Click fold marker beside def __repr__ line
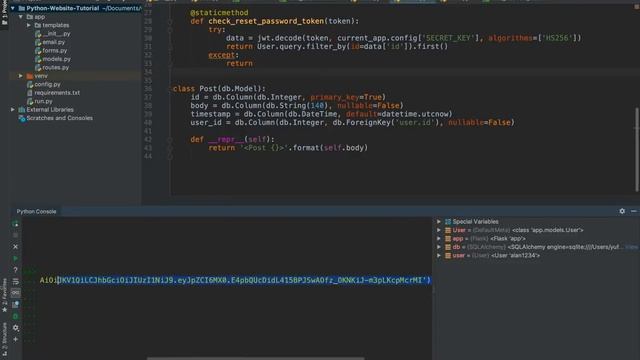The image size is (640, 360). coord(170,140)
